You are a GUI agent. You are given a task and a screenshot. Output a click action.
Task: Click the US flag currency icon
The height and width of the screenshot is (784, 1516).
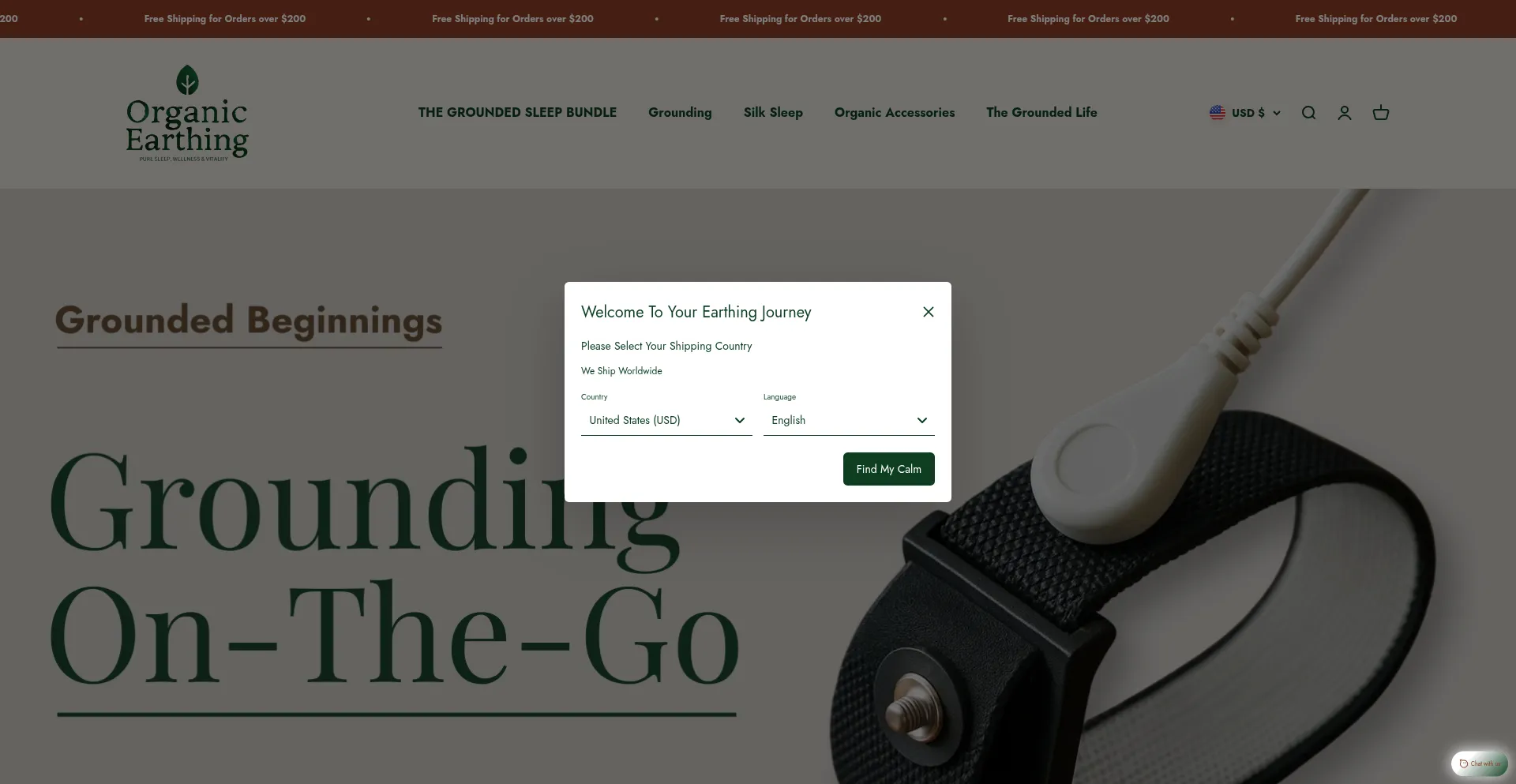coord(1218,113)
